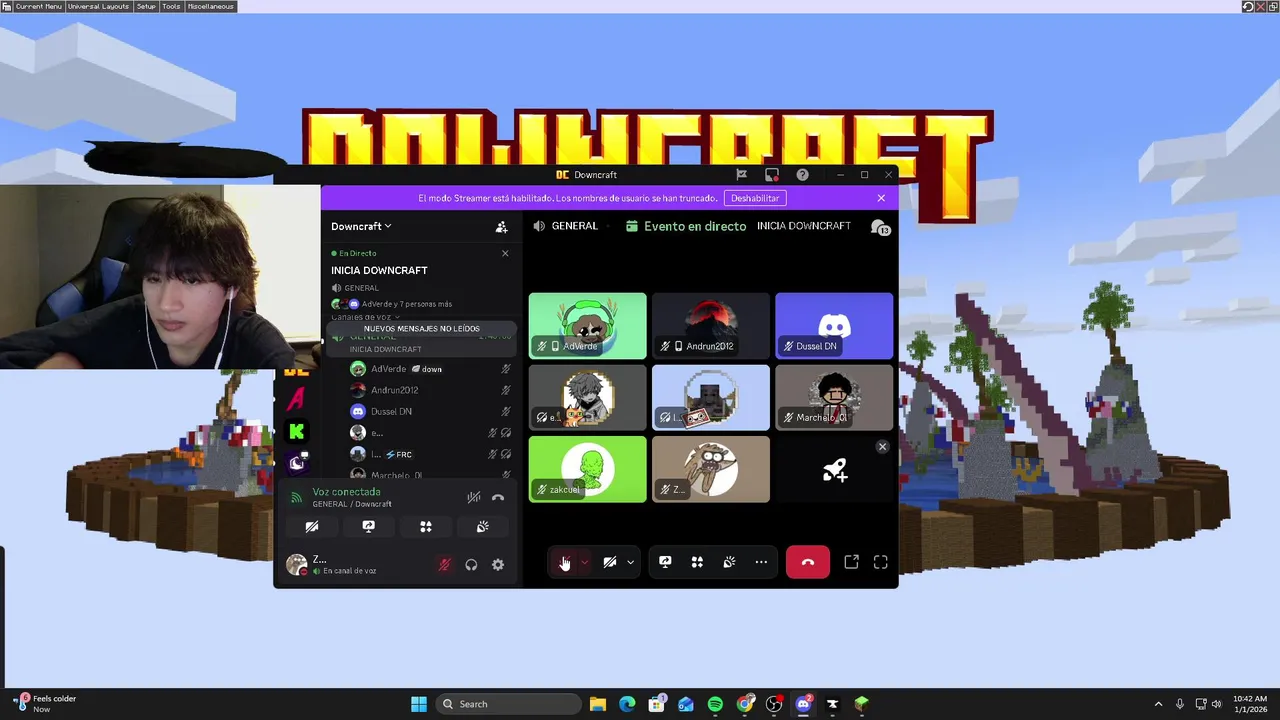Close the rocket activity tile

[882, 447]
